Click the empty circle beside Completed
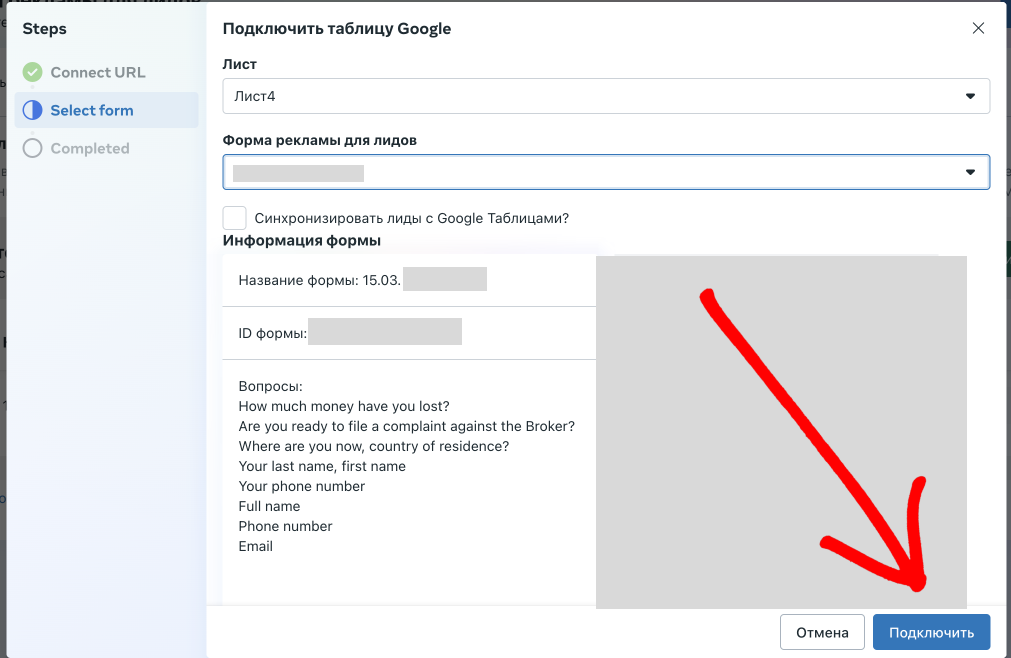 tap(32, 148)
